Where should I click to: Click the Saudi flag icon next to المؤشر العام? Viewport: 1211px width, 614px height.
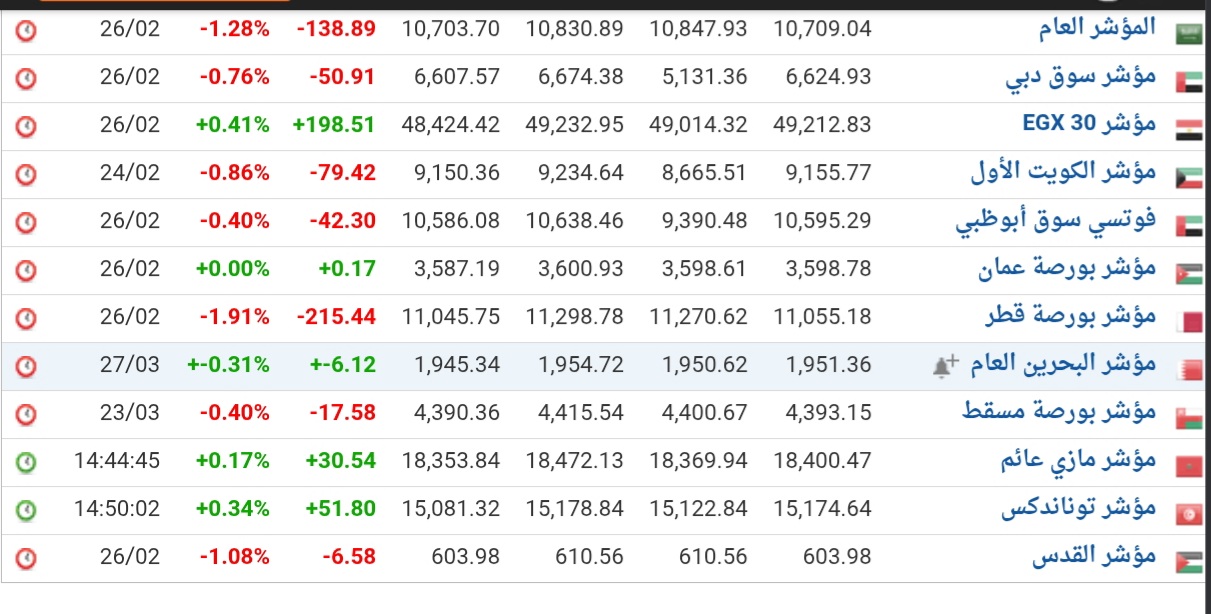pos(1189,31)
